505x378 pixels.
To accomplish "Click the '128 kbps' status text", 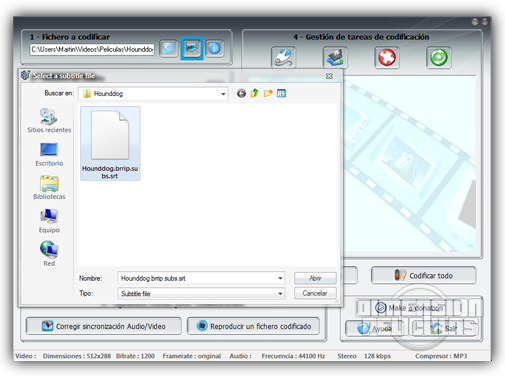I will coord(377,356).
